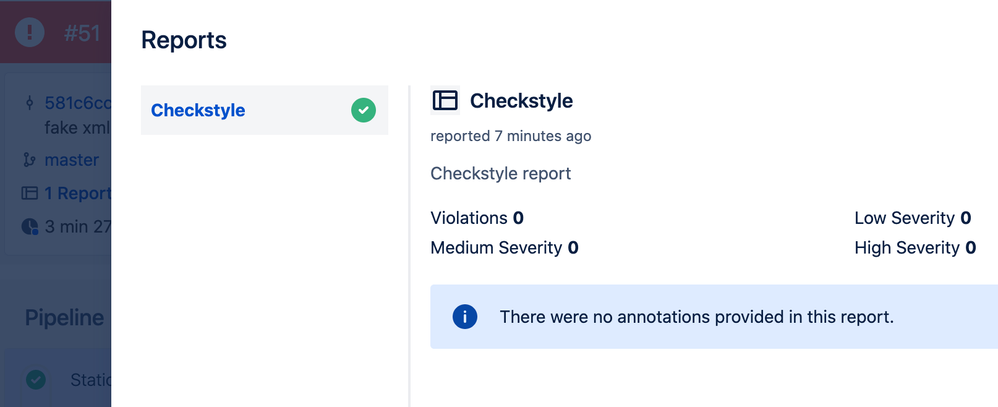Click the commit icon beside hash 581c6c

(29, 103)
